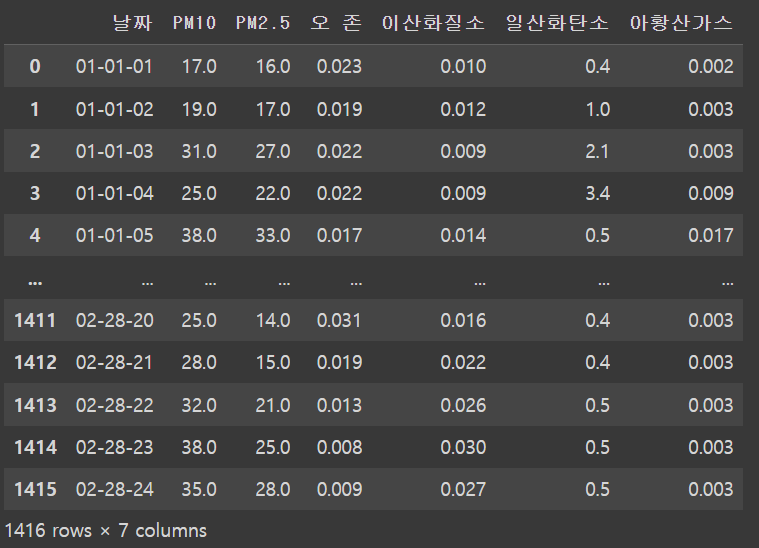Click date cell 01-01-05
Screen dimensions: 759x548
click(x=114, y=235)
